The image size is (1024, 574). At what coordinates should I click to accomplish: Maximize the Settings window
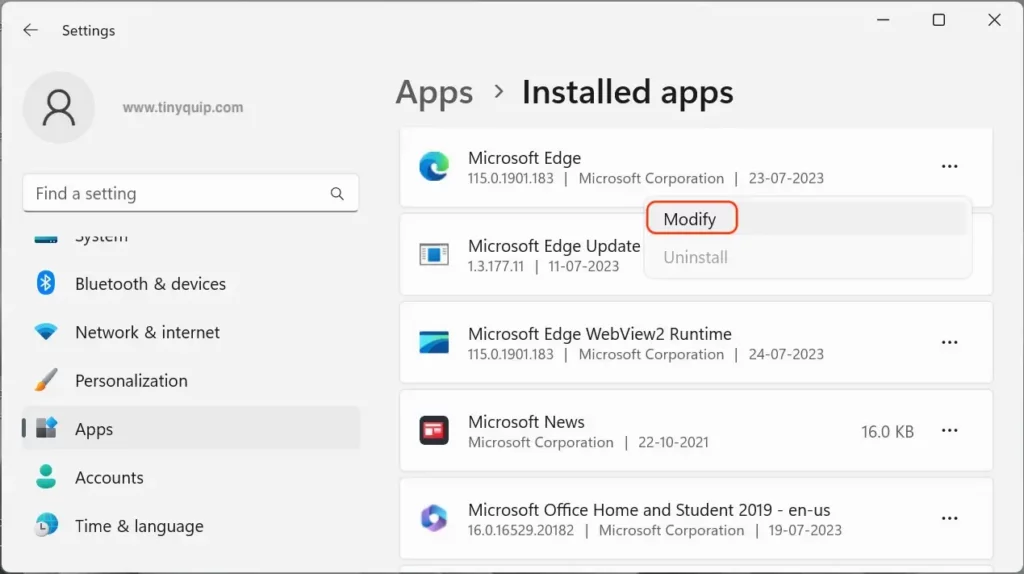click(x=938, y=20)
